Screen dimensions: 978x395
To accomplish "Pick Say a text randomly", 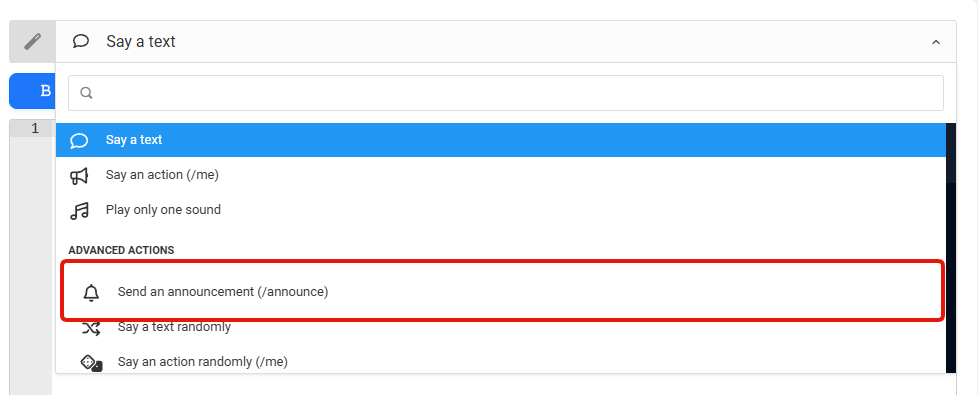I will [501, 327].
